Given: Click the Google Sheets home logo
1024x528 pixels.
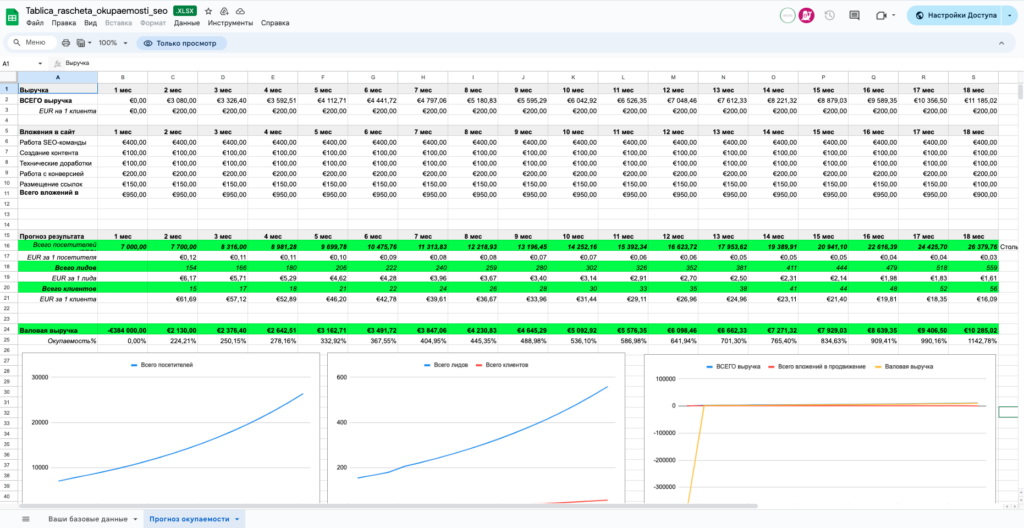Looking at the screenshot, I should tap(13, 14).
